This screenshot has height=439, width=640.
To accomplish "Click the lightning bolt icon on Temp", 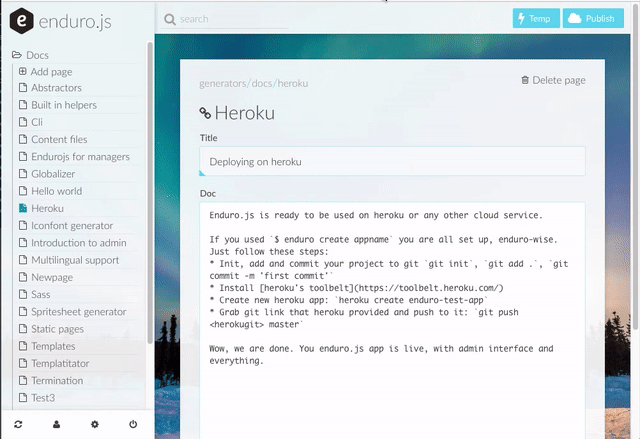I will tap(521, 18).
